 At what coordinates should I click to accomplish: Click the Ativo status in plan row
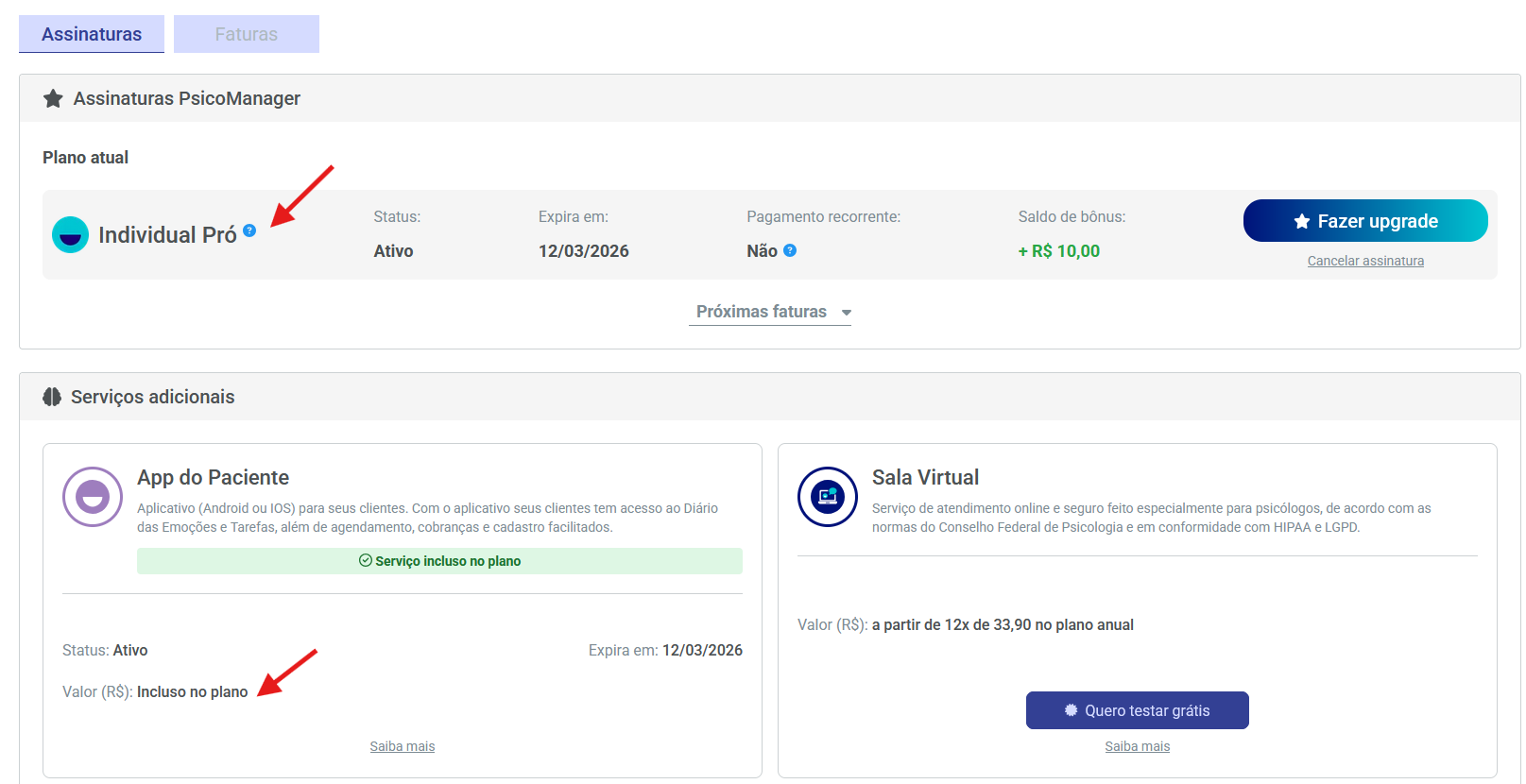(x=393, y=251)
